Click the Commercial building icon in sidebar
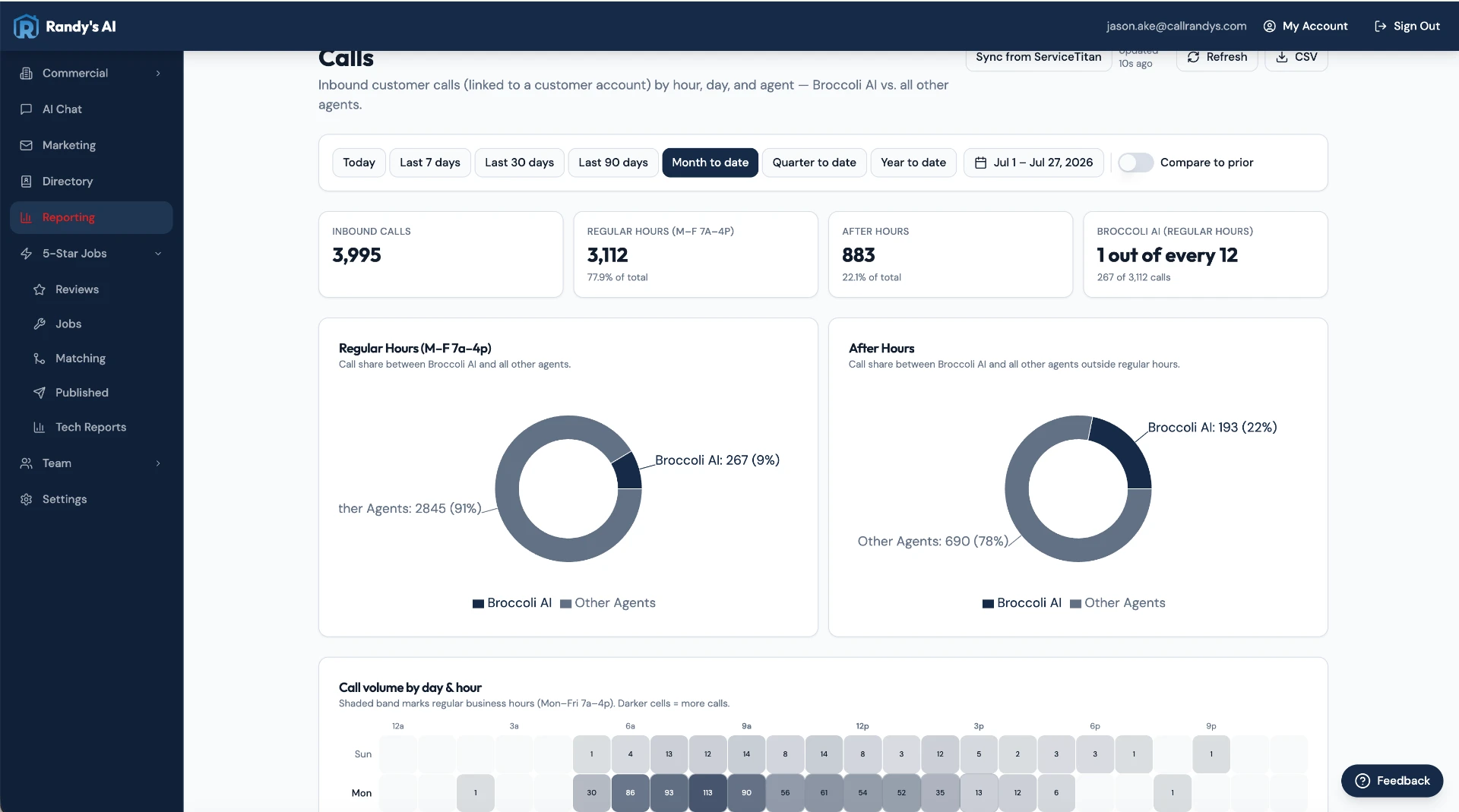Image resolution: width=1459 pixels, height=812 pixels. coord(27,73)
